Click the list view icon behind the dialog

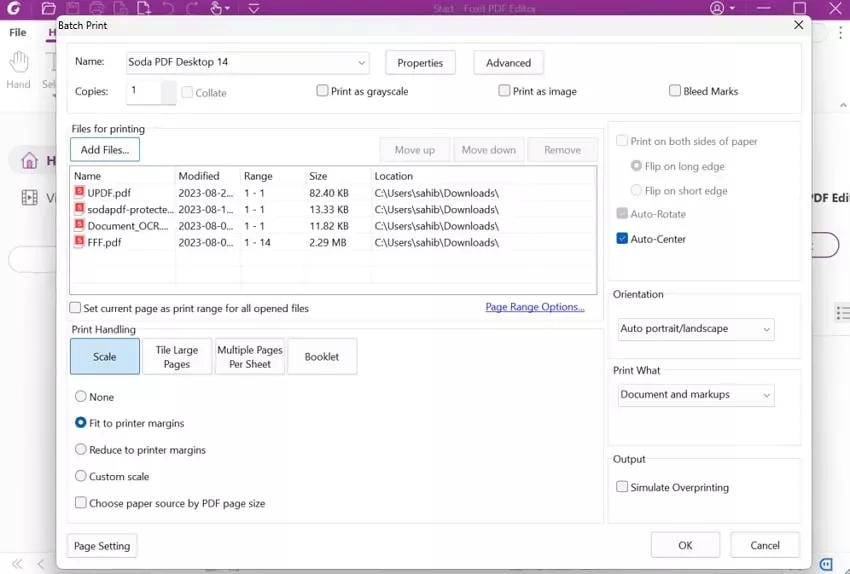tap(842, 313)
